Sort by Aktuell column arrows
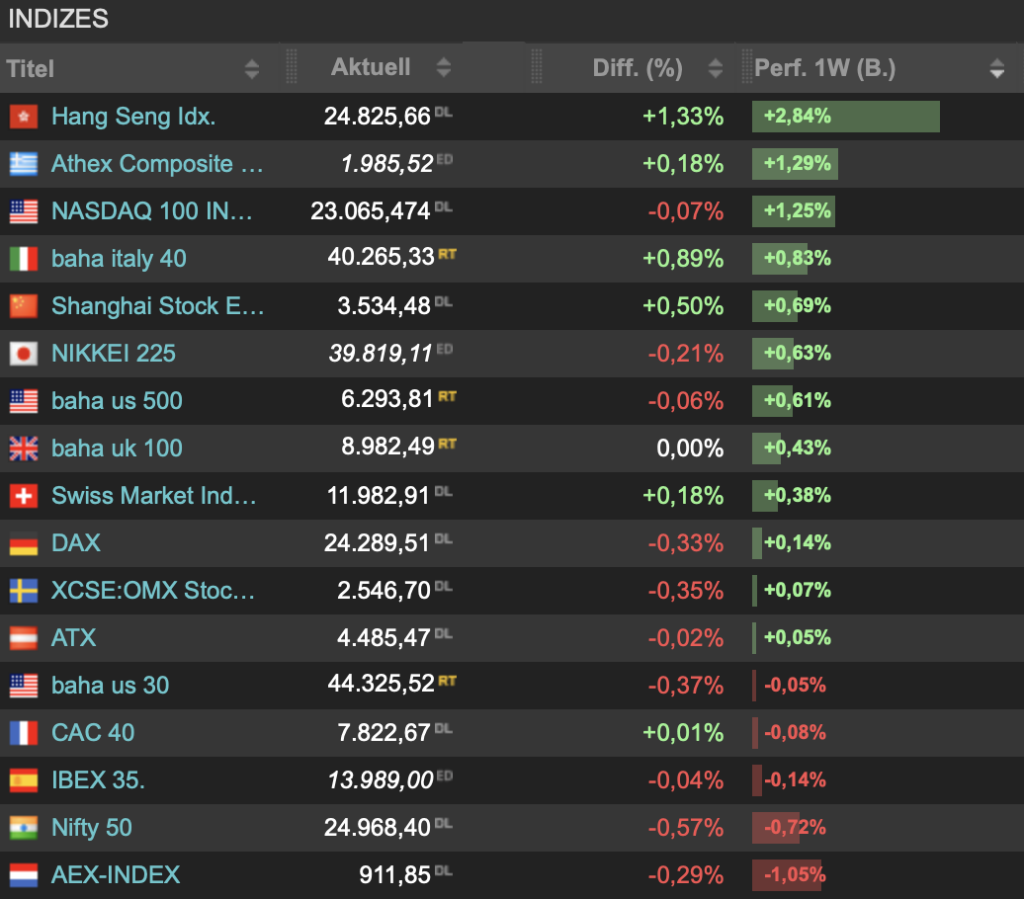This screenshot has height=899, width=1024. tap(443, 67)
